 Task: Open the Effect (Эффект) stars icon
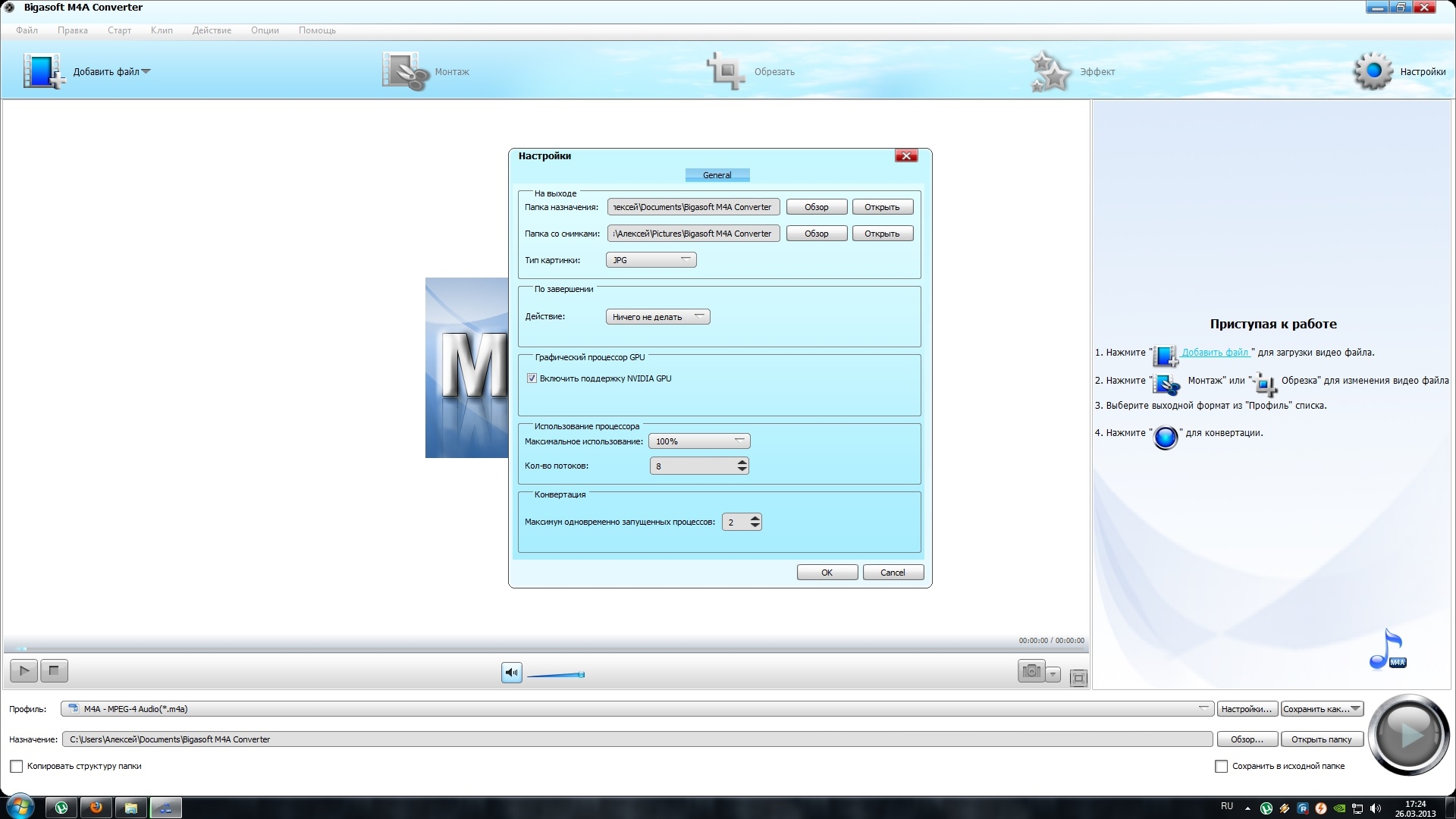point(1051,71)
